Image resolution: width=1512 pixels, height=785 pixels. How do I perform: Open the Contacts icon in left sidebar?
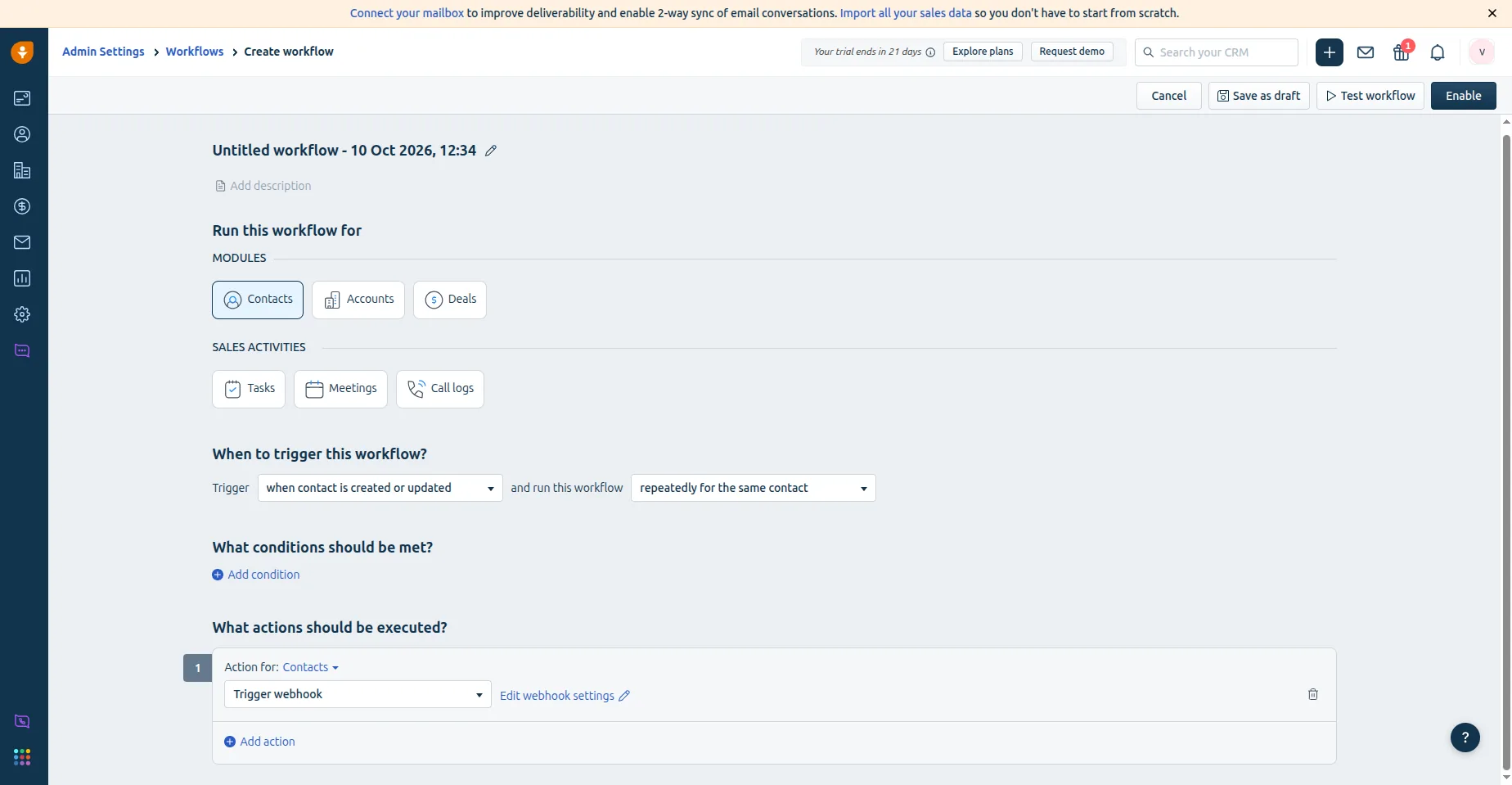[22, 134]
